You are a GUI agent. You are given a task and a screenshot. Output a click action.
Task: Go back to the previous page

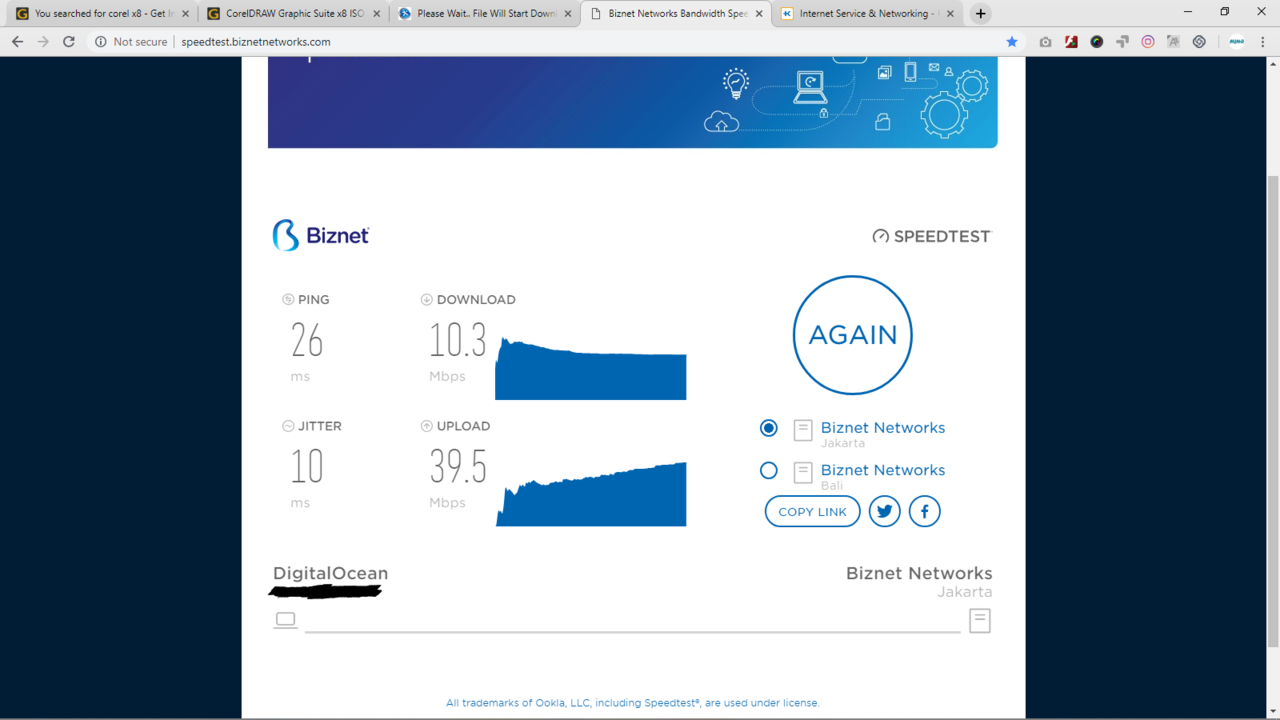coord(17,42)
